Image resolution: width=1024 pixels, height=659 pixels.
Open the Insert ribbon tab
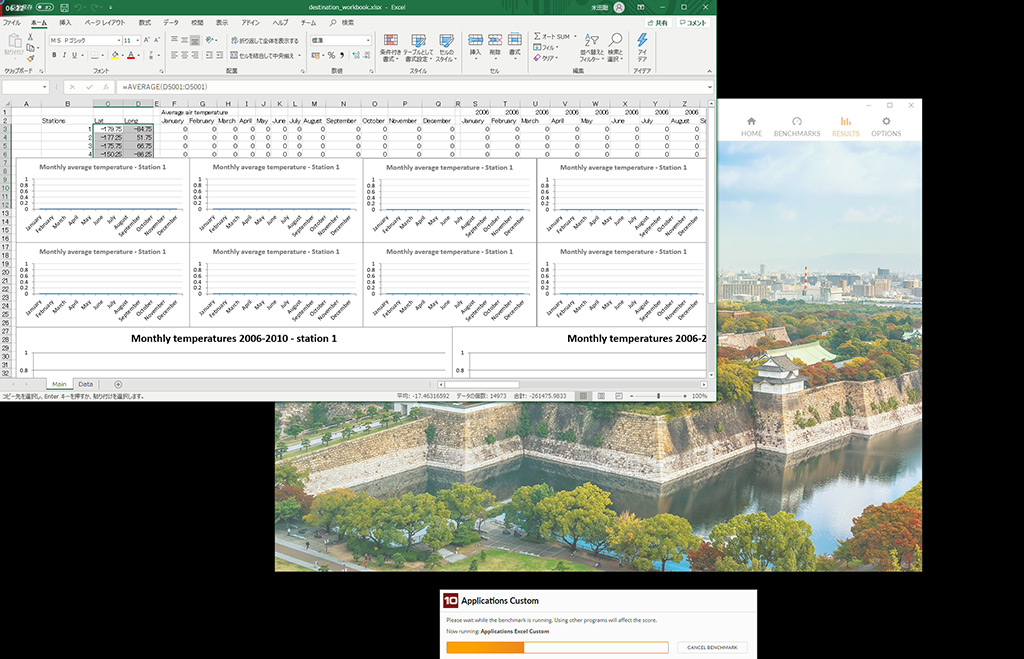click(x=65, y=22)
